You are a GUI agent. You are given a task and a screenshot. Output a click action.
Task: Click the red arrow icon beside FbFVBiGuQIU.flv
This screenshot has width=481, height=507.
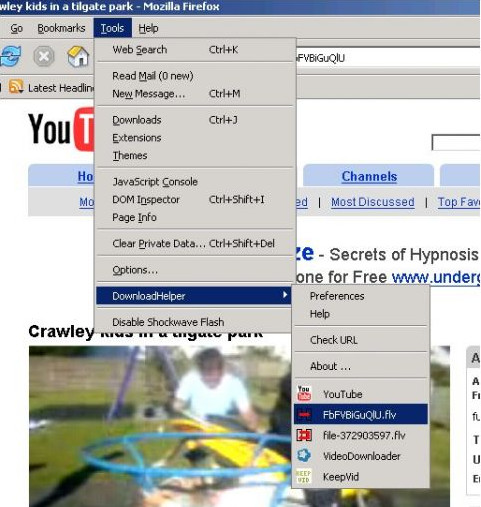pyautogui.click(x=304, y=414)
